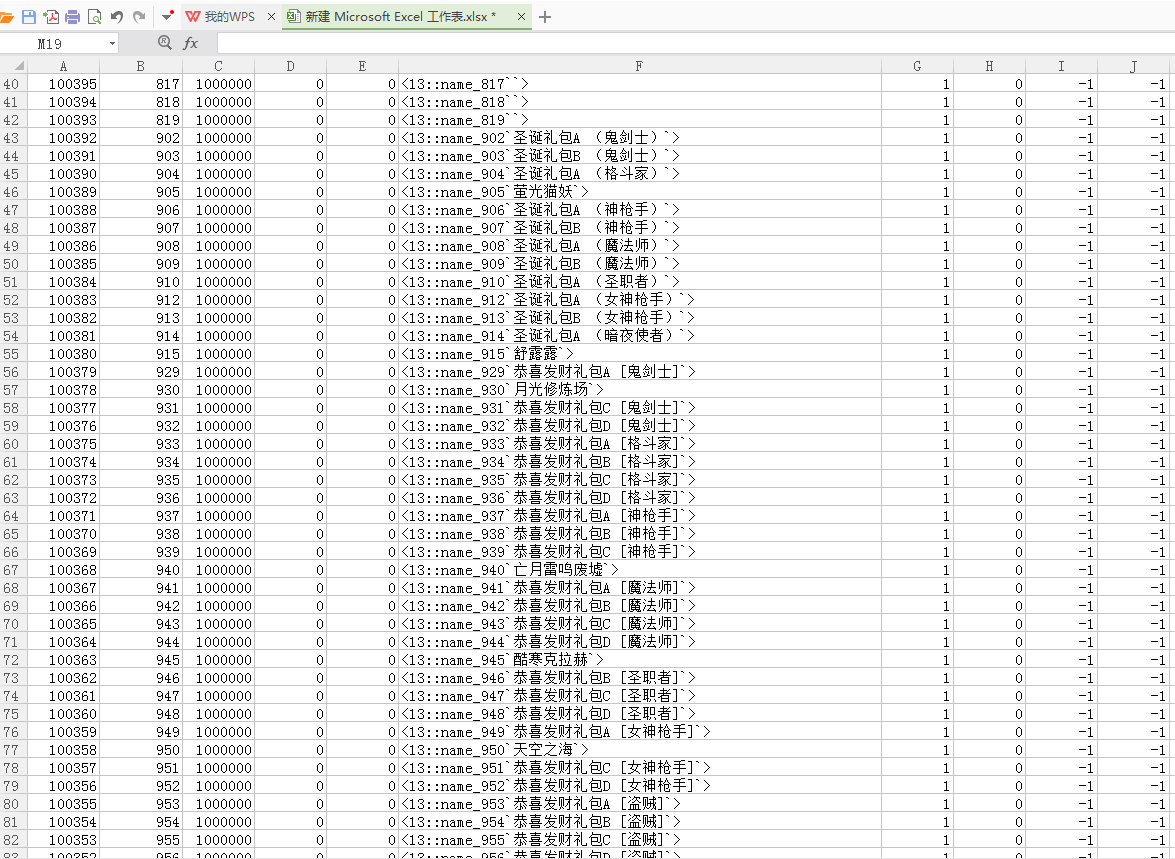The height and width of the screenshot is (859, 1175).
Task: Click the Print icon
Action: point(73,17)
